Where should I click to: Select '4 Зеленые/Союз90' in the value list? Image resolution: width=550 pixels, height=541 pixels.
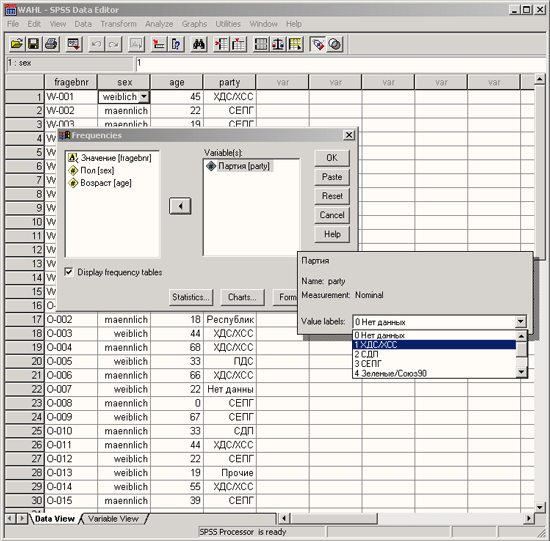click(x=434, y=373)
